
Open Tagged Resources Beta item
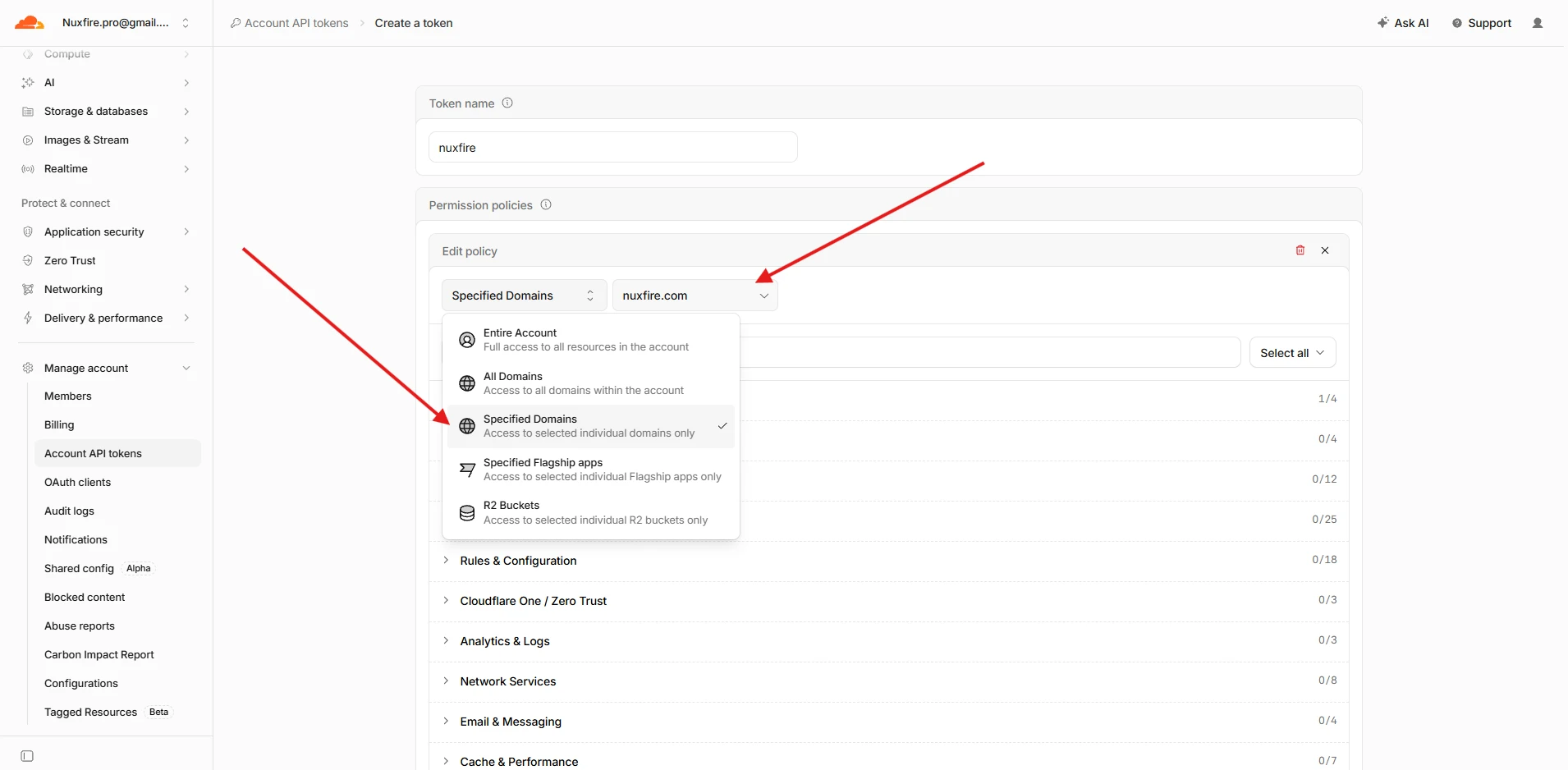pyautogui.click(x=118, y=712)
